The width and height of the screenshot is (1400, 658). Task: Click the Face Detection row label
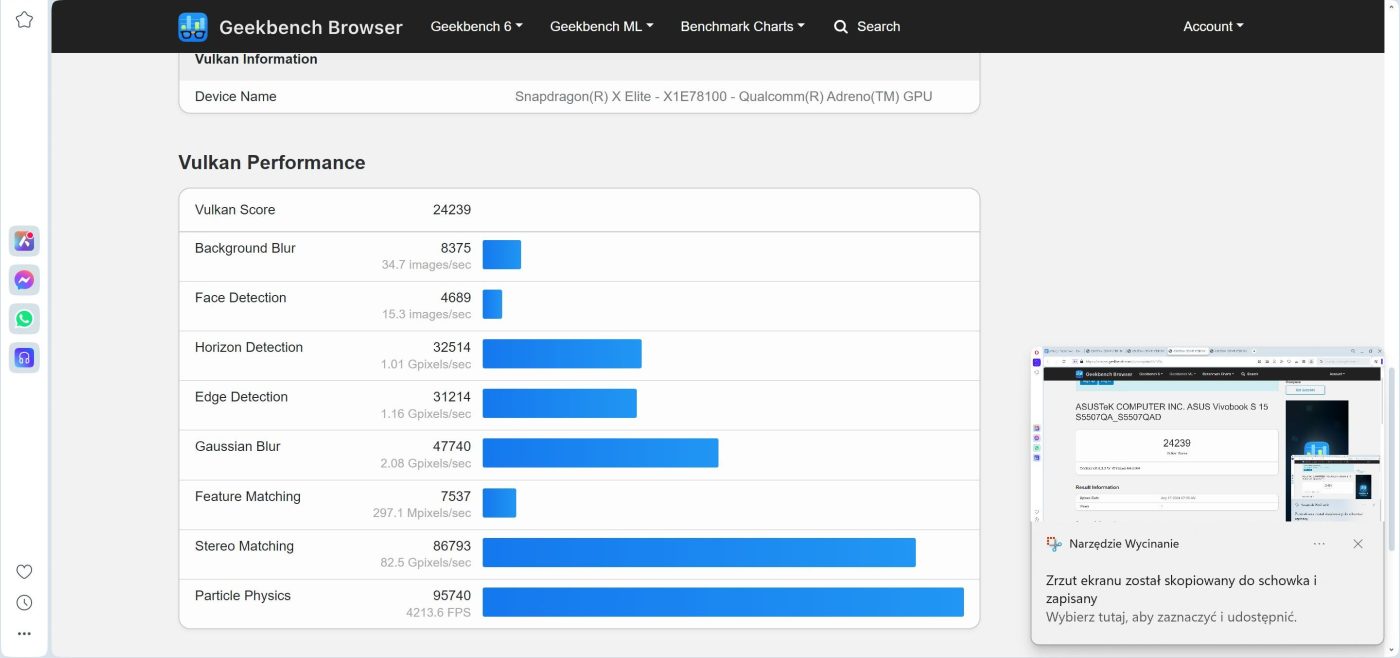(241, 298)
